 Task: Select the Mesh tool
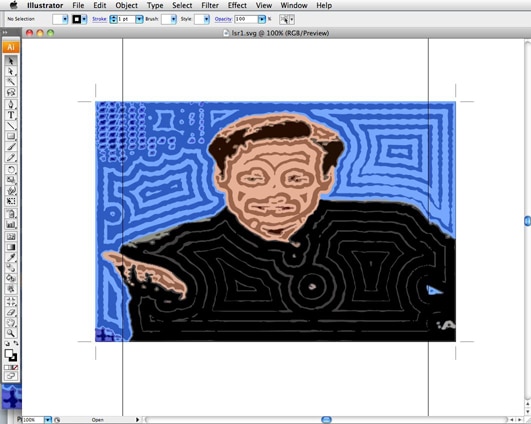coord(11,236)
